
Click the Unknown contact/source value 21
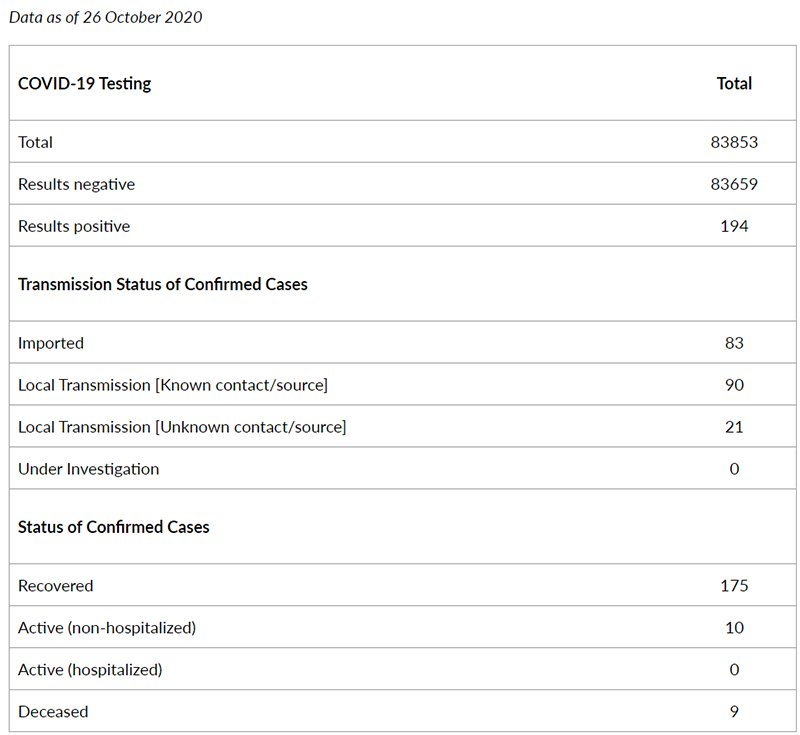pos(734,427)
